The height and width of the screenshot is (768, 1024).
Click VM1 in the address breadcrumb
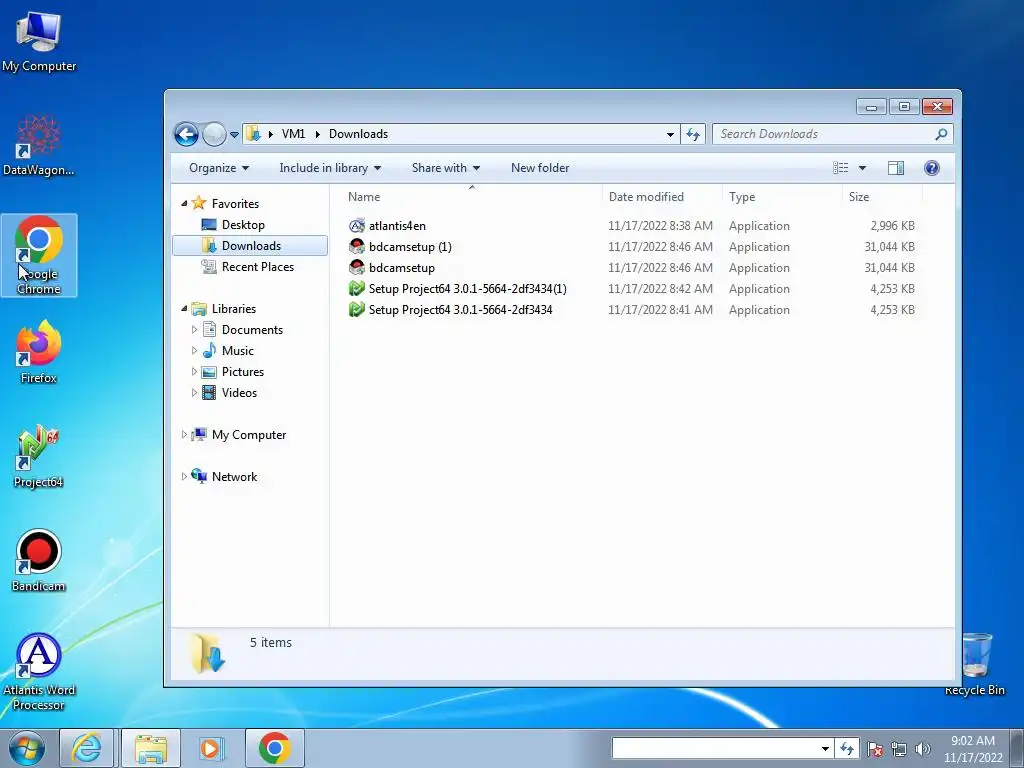[293, 134]
